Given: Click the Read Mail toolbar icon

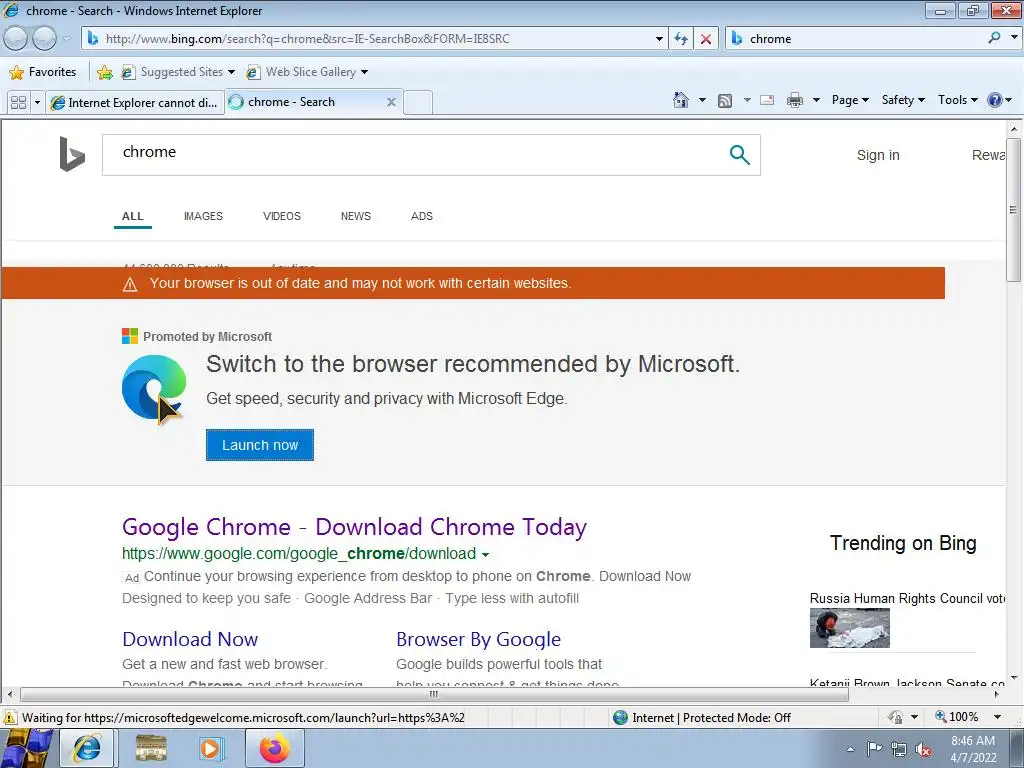Looking at the screenshot, I should pos(767,100).
